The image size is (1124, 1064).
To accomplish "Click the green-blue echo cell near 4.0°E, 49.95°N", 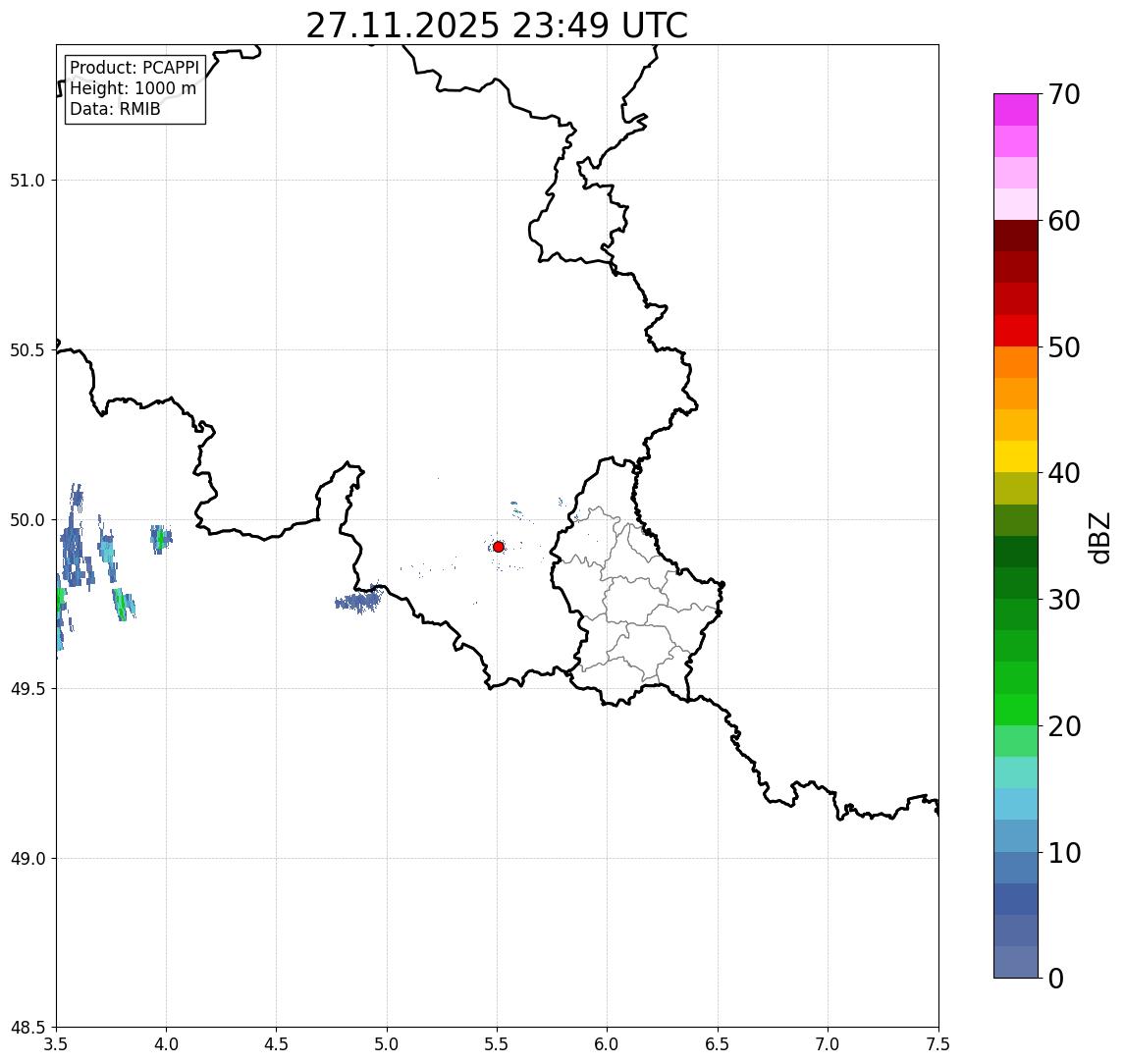I will (161, 539).
